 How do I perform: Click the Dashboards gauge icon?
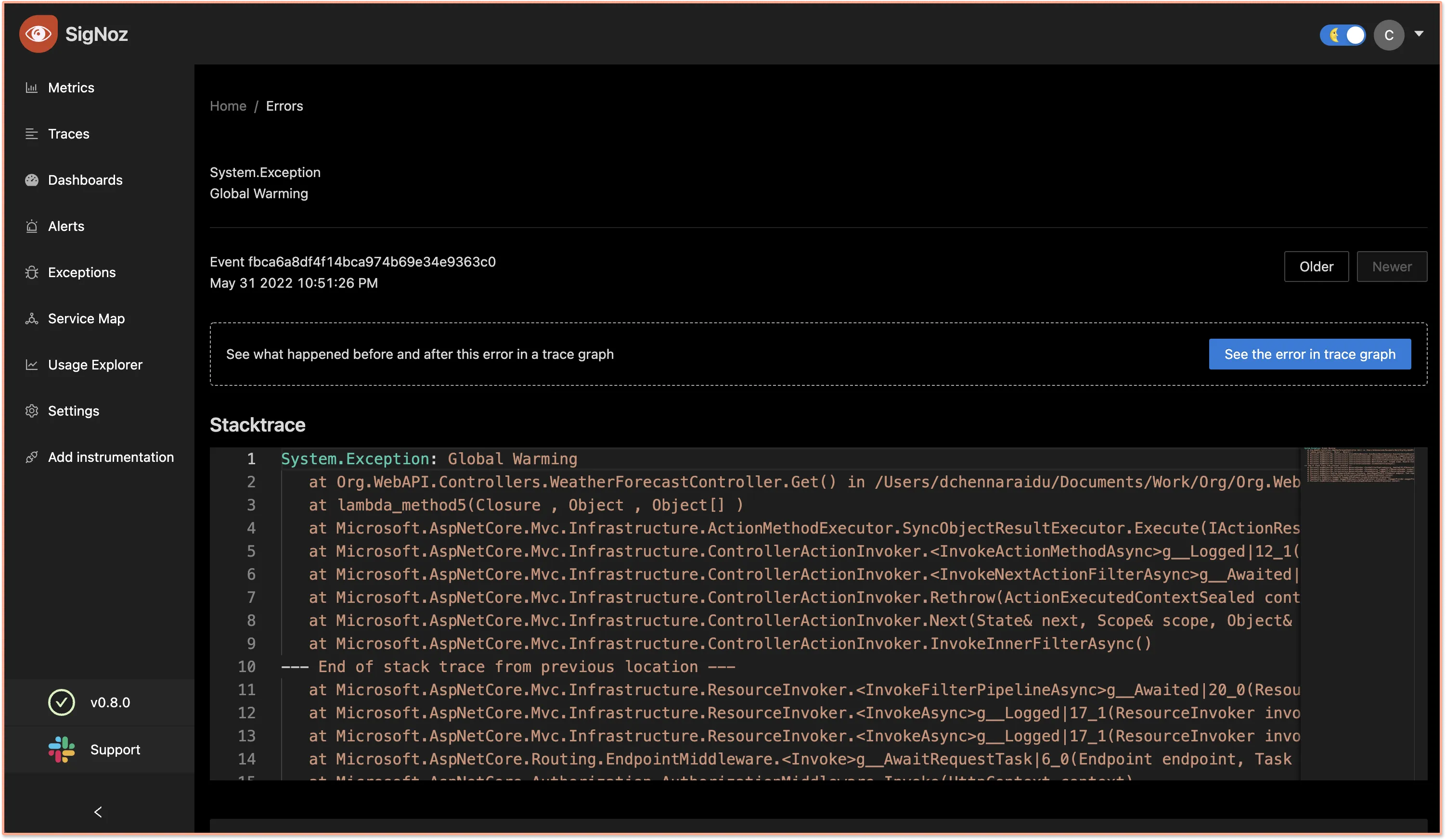click(32, 180)
